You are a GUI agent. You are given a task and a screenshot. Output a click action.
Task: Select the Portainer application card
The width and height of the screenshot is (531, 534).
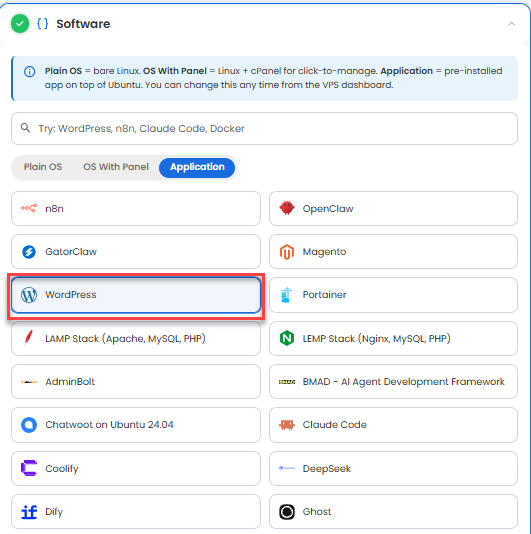pyautogui.click(x=393, y=295)
